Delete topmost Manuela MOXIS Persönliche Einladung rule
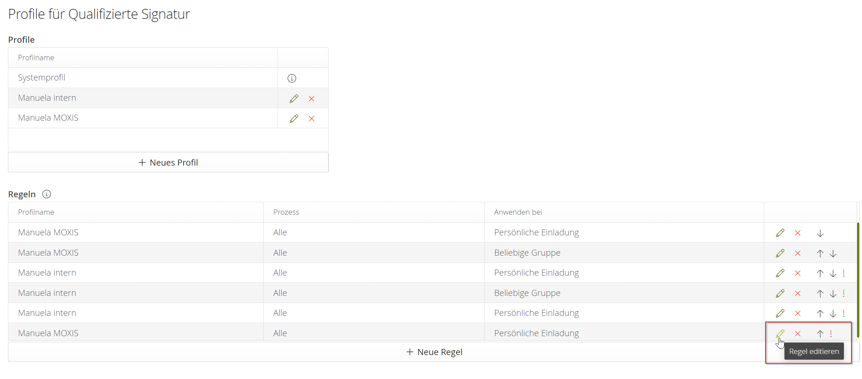 click(x=798, y=233)
